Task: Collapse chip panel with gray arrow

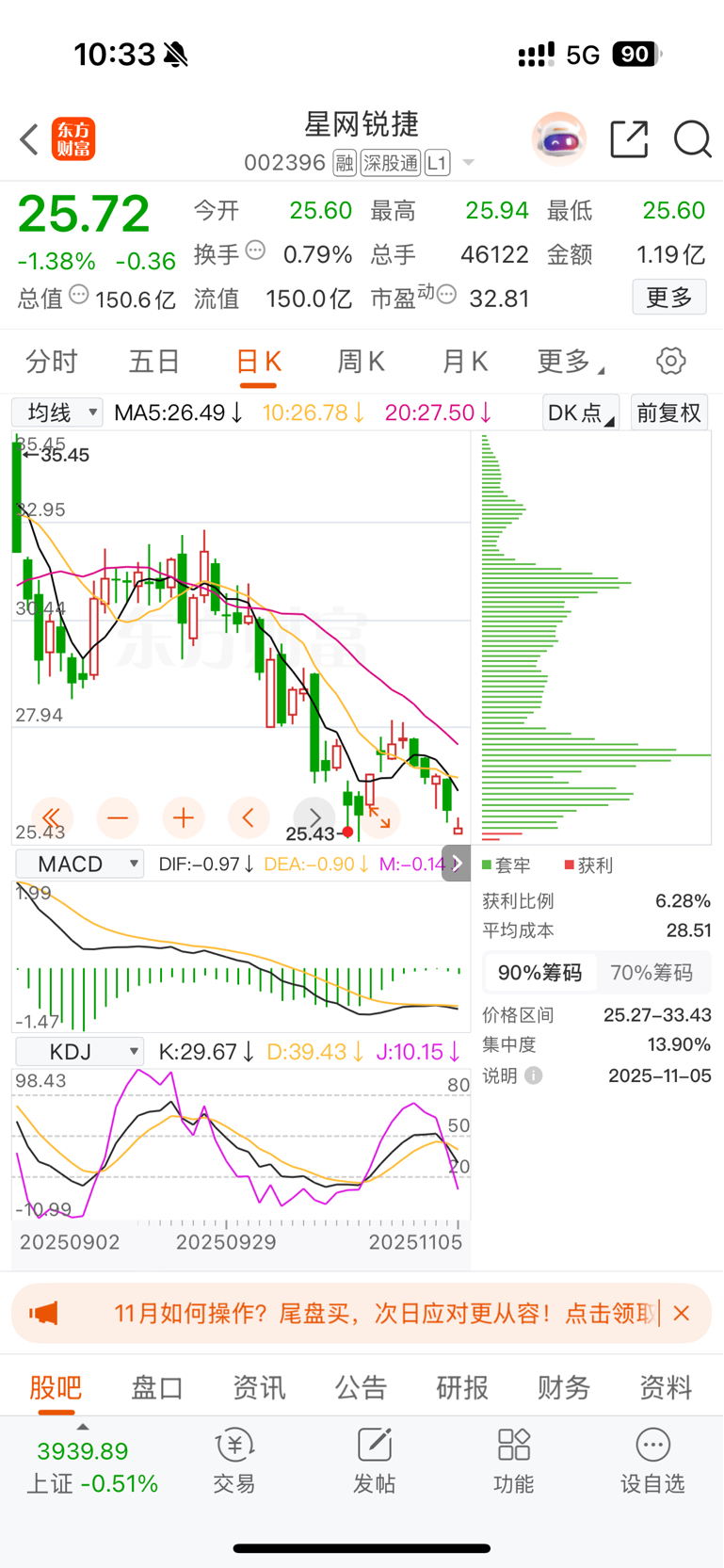Action: coord(457,864)
